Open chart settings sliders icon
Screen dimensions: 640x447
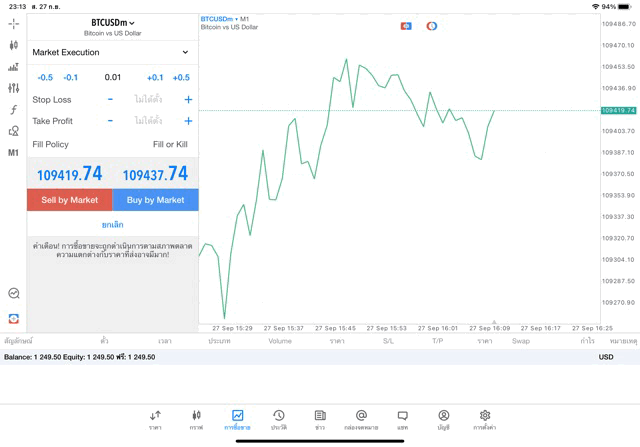(x=13, y=88)
